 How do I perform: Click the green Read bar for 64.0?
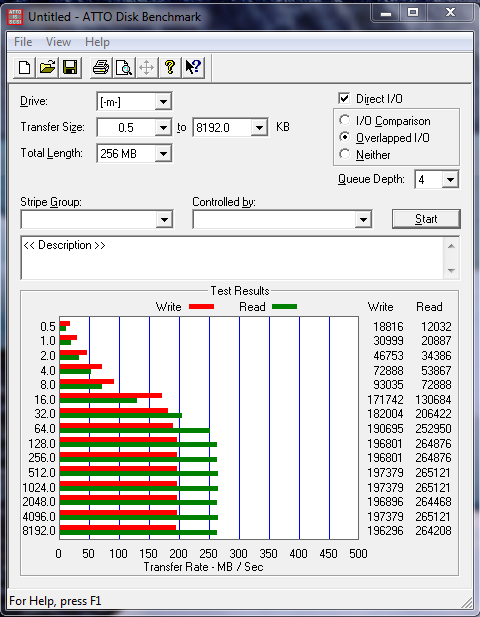(135, 430)
